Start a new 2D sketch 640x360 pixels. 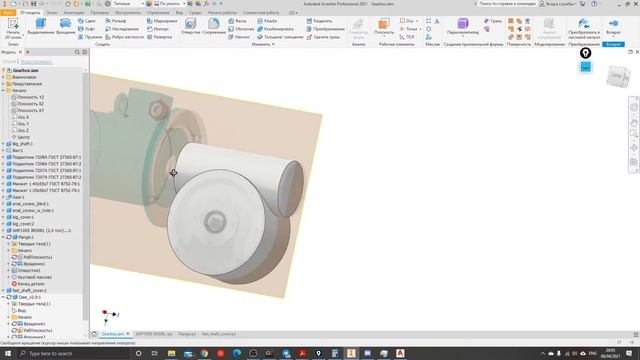[13, 28]
